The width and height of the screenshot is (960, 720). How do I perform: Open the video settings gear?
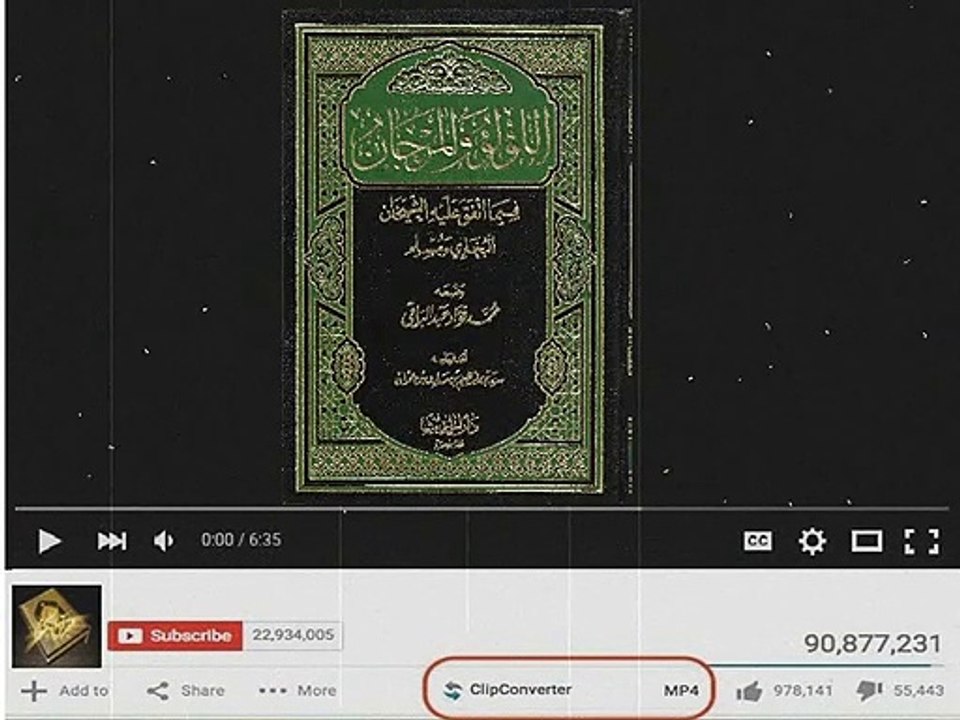click(812, 541)
